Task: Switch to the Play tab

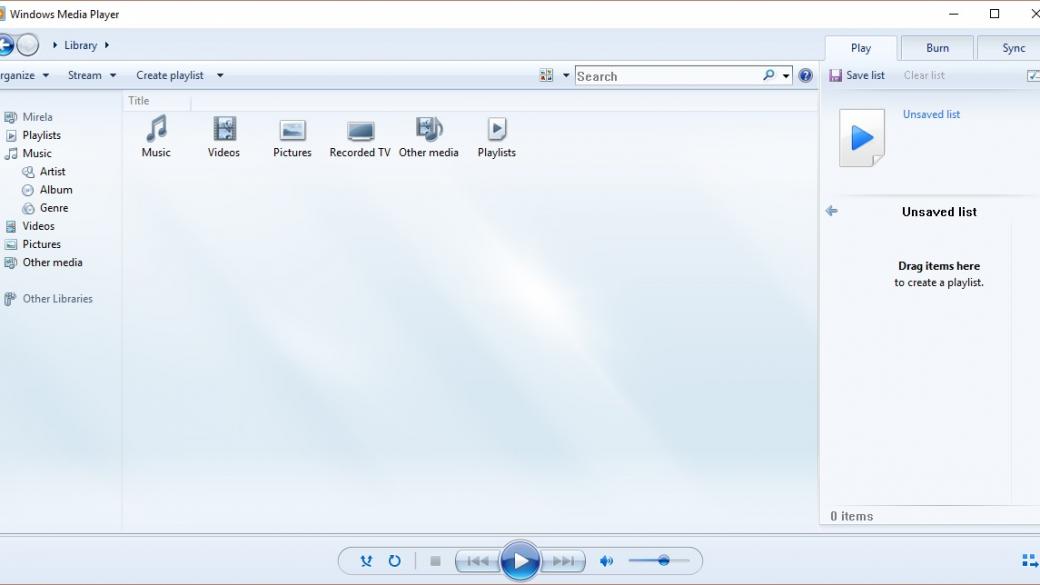Action: pyautogui.click(x=861, y=48)
